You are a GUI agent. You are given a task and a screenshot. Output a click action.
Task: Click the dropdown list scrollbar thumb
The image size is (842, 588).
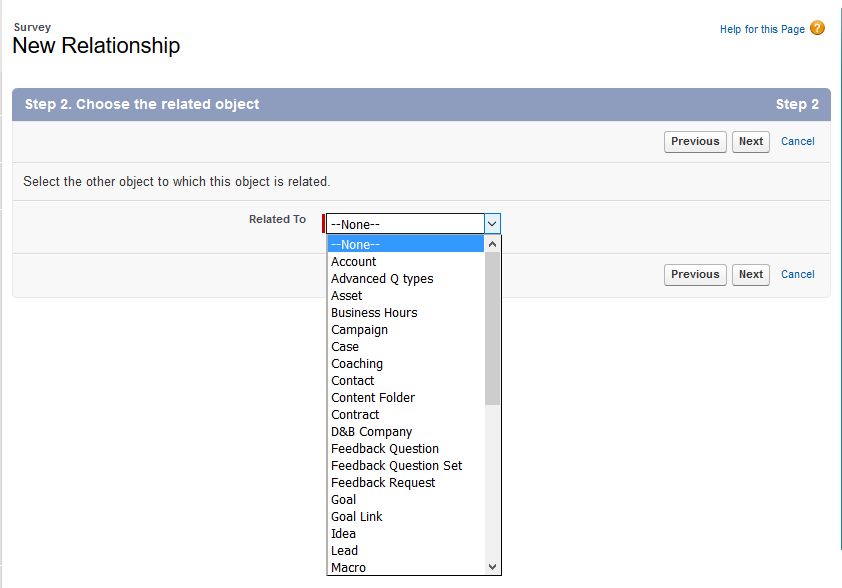tap(492, 328)
